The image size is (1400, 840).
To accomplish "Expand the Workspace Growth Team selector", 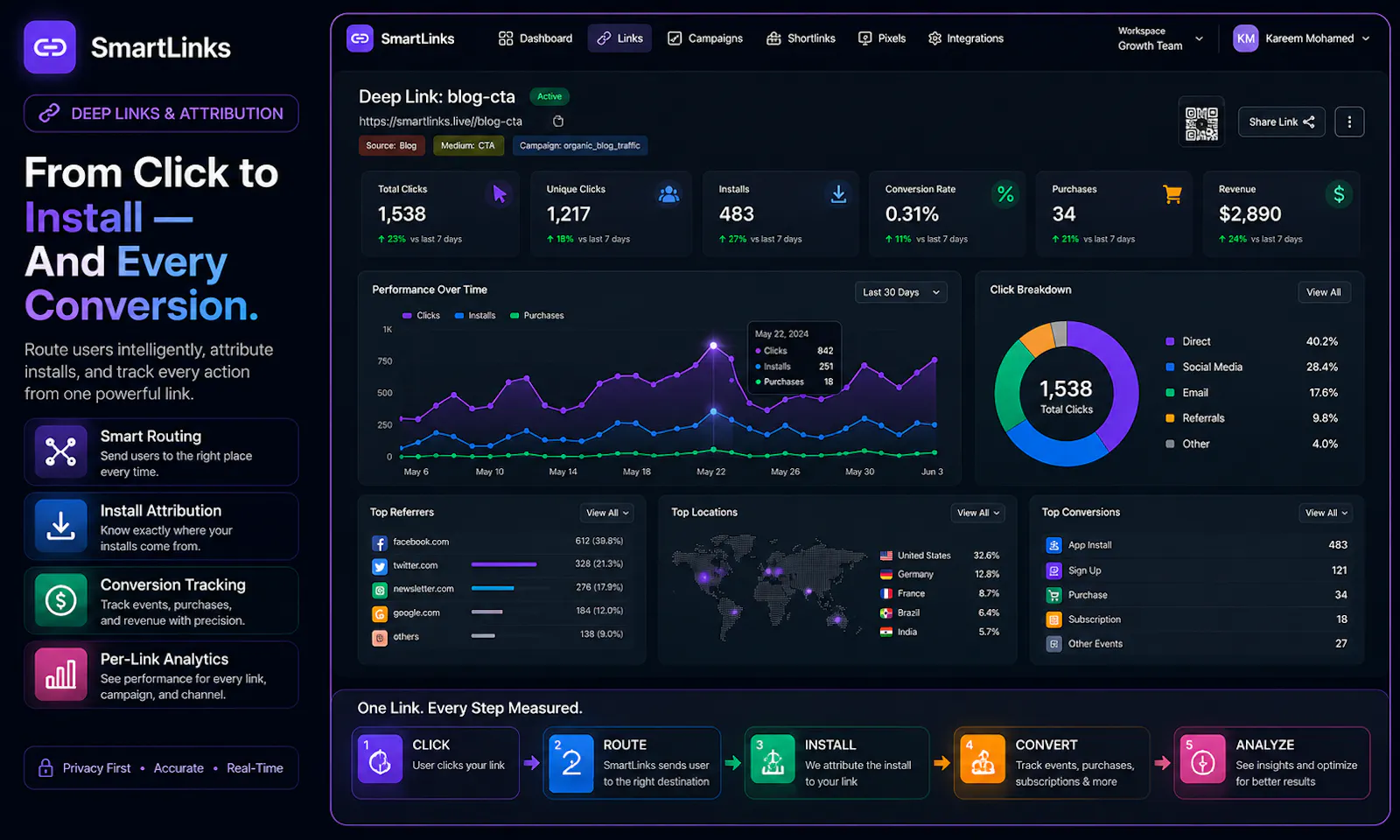I will (1160, 38).
